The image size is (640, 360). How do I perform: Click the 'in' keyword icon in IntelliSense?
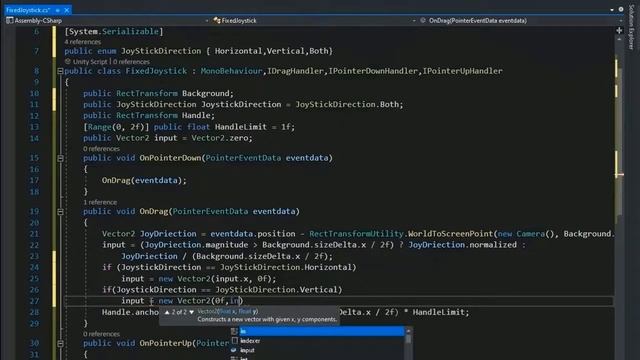tap(234, 331)
